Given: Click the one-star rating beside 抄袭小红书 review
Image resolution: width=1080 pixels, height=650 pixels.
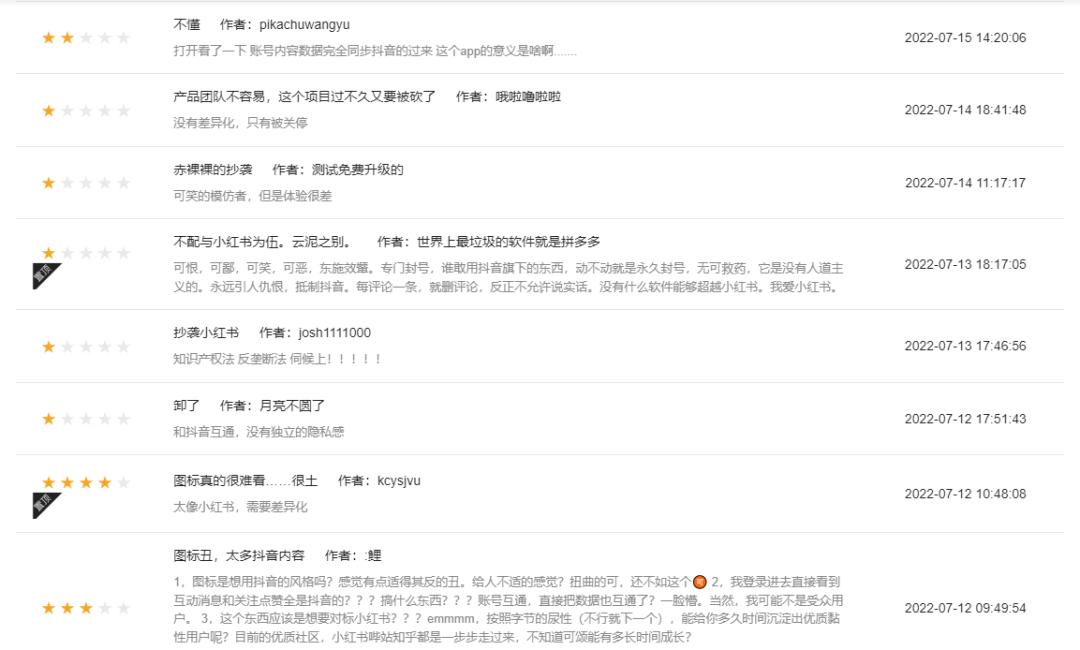Looking at the screenshot, I should [x=86, y=346].
